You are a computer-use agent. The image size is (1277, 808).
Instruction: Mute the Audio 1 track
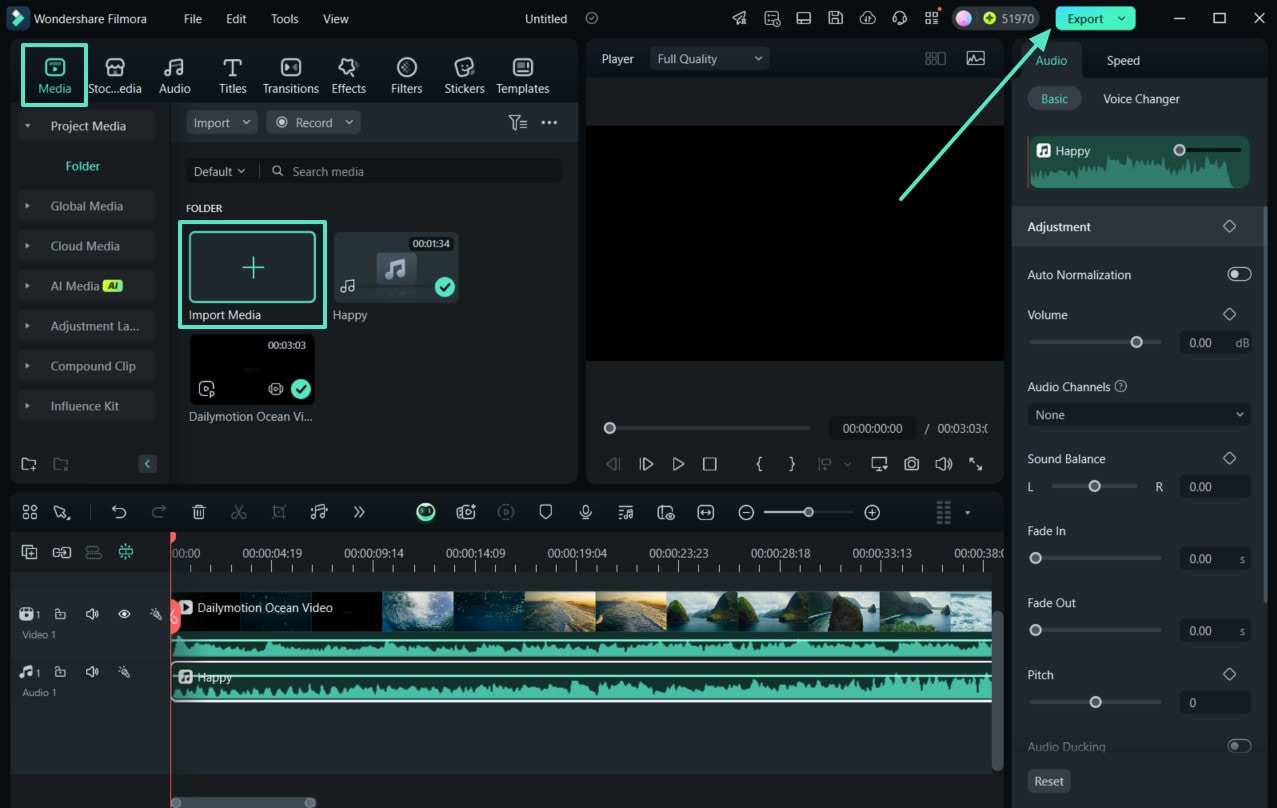92,672
